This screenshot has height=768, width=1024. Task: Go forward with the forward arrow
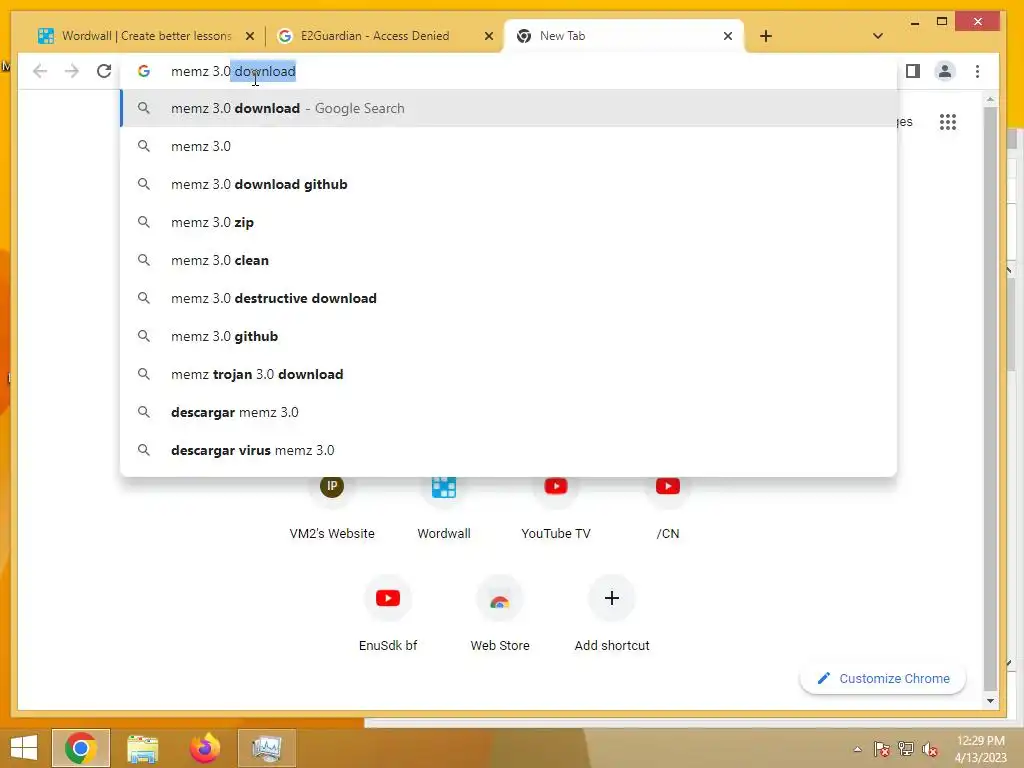pyautogui.click(x=72, y=71)
